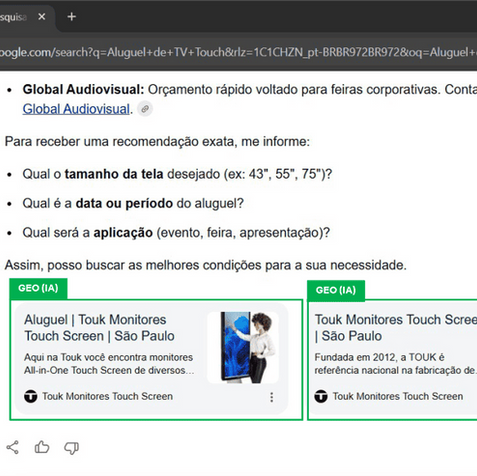The image size is (477, 476).
Task: Click the bold 'Global Audiovisual:' heading text
Action: [83, 89]
